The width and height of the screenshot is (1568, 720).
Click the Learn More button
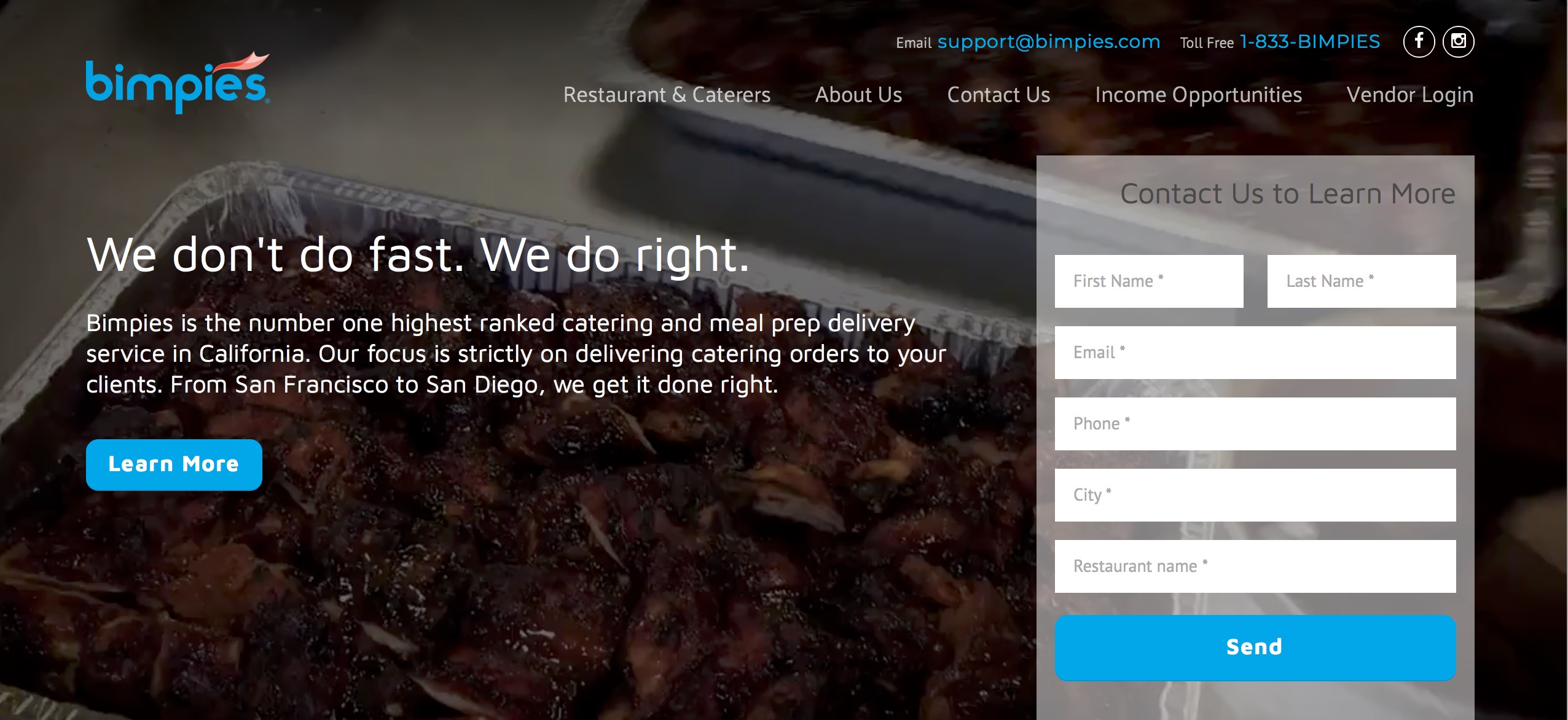[173, 464]
